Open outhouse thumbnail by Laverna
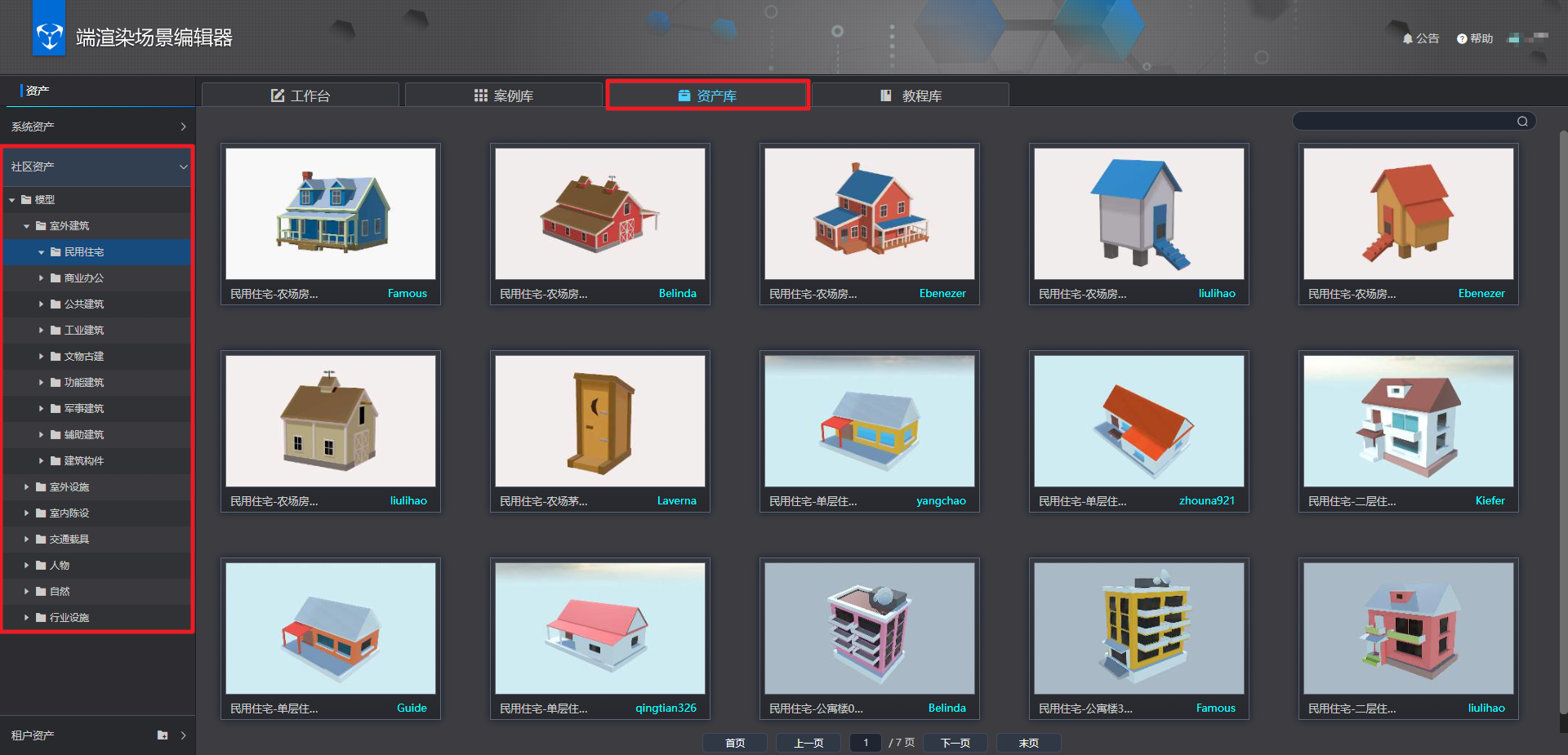Image resolution: width=1568 pixels, height=755 pixels. click(x=600, y=421)
